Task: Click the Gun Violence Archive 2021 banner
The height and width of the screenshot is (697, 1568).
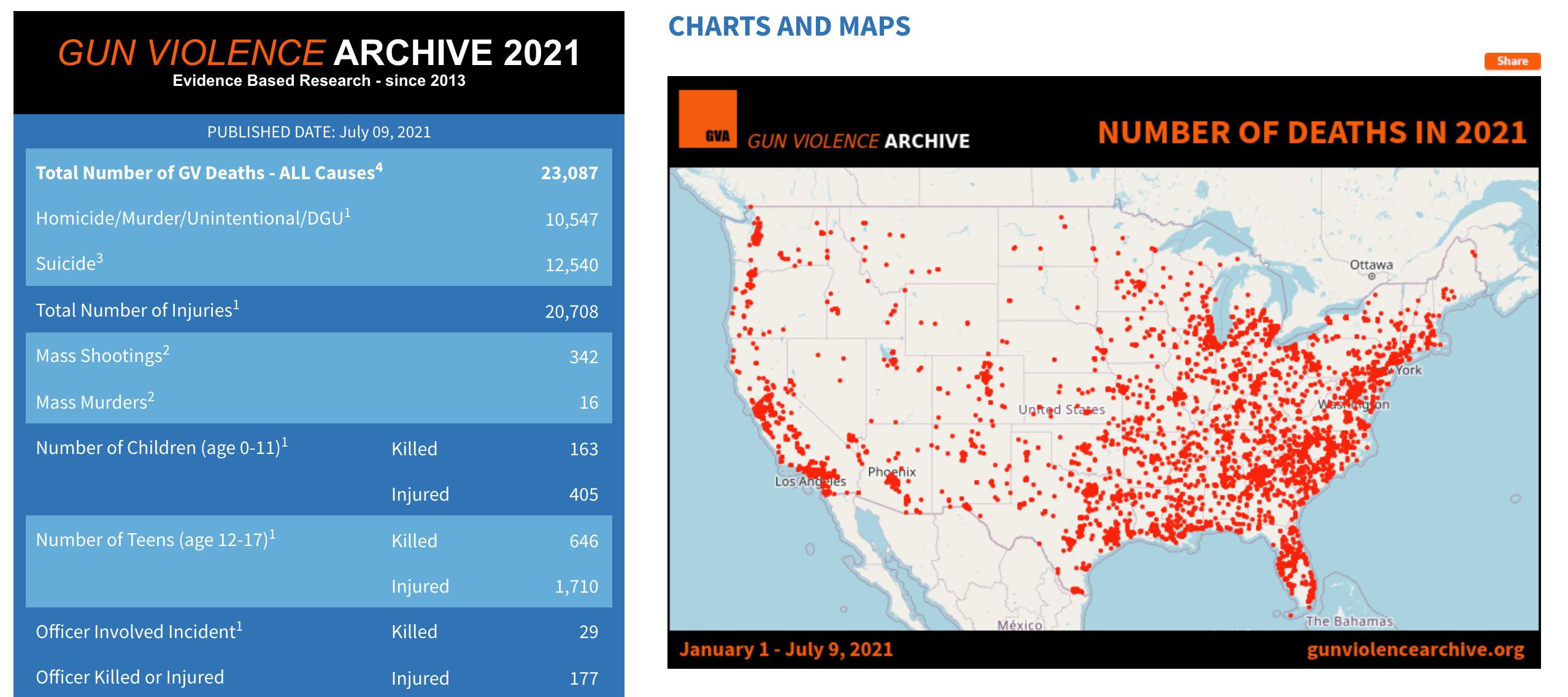Action: 319,63
